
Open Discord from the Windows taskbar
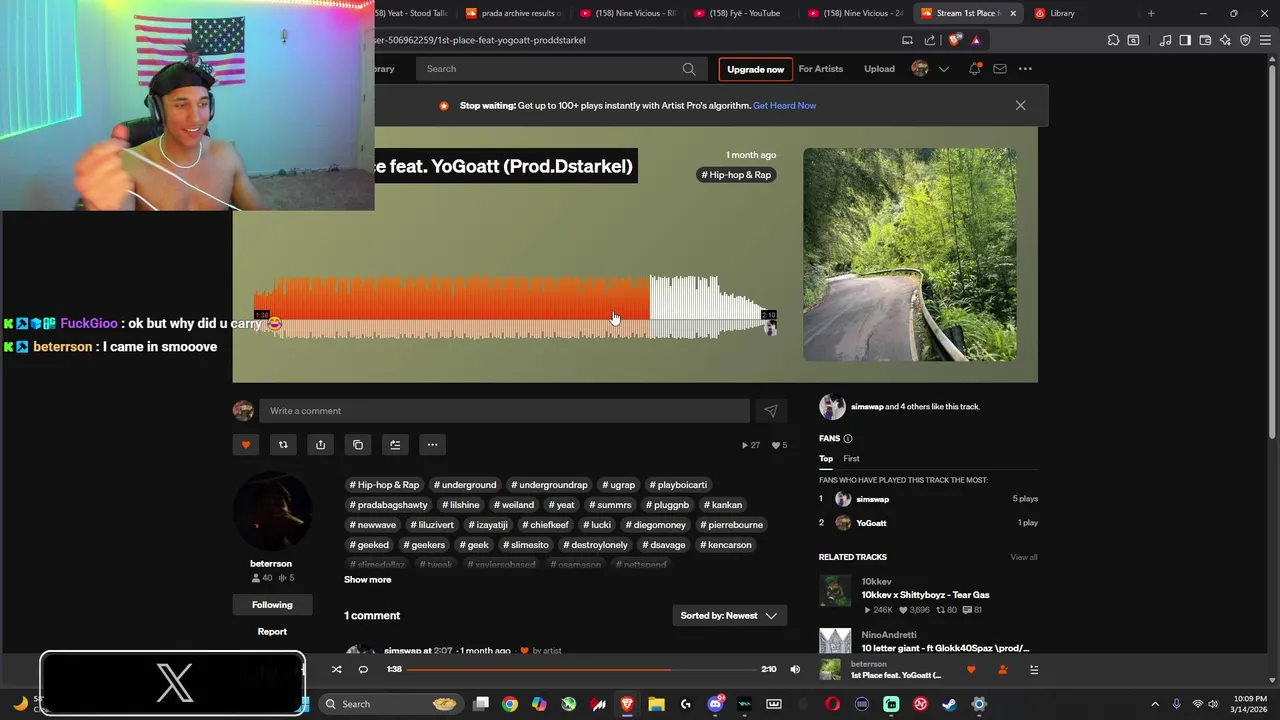pos(715,704)
